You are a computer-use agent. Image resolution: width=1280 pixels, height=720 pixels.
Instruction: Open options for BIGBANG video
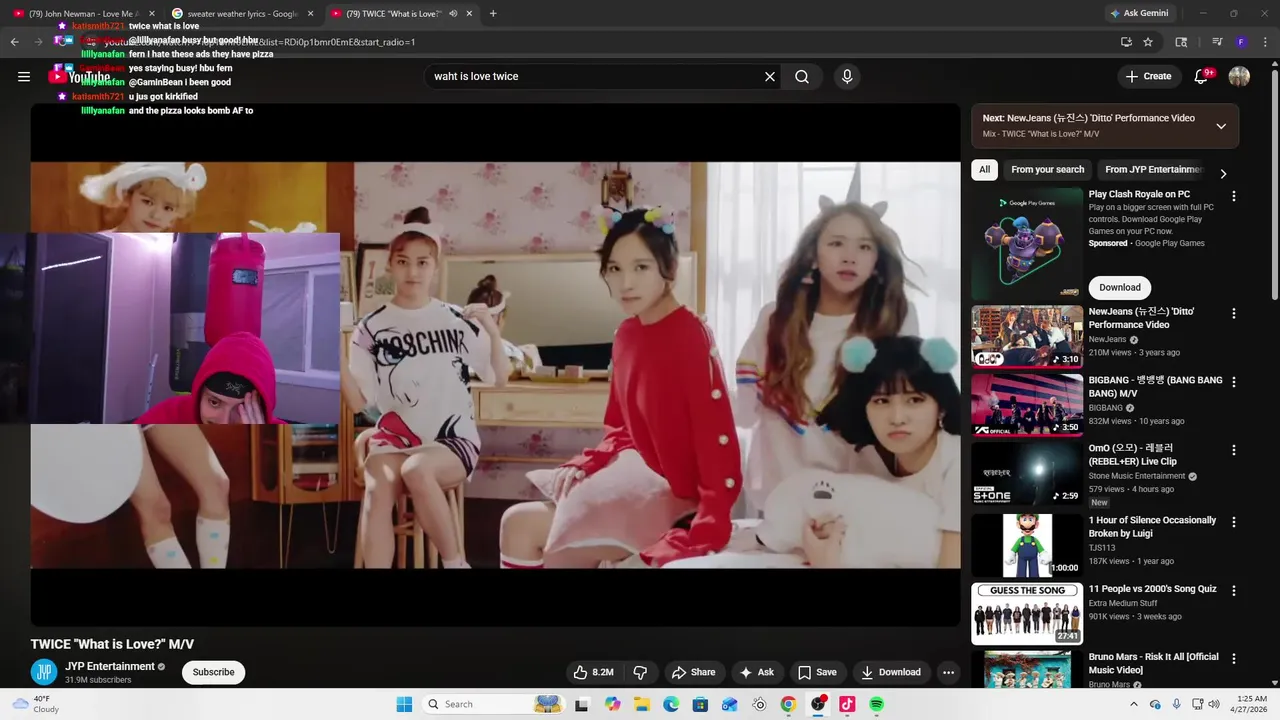click(x=1234, y=383)
